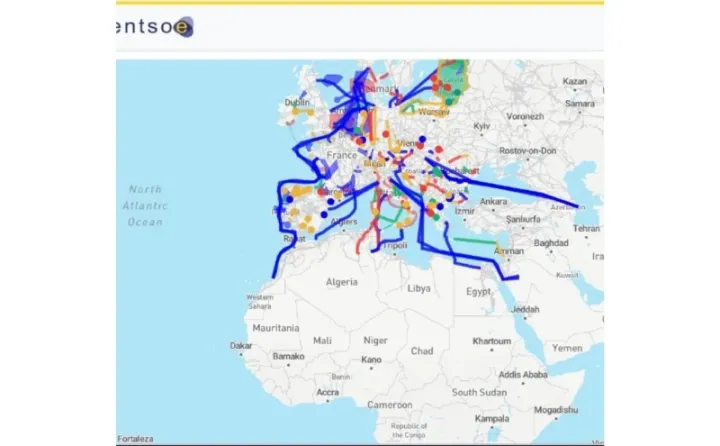The image size is (720, 446).
Task: Click the Algeria country label
Action: pyautogui.click(x=342, y=282)
